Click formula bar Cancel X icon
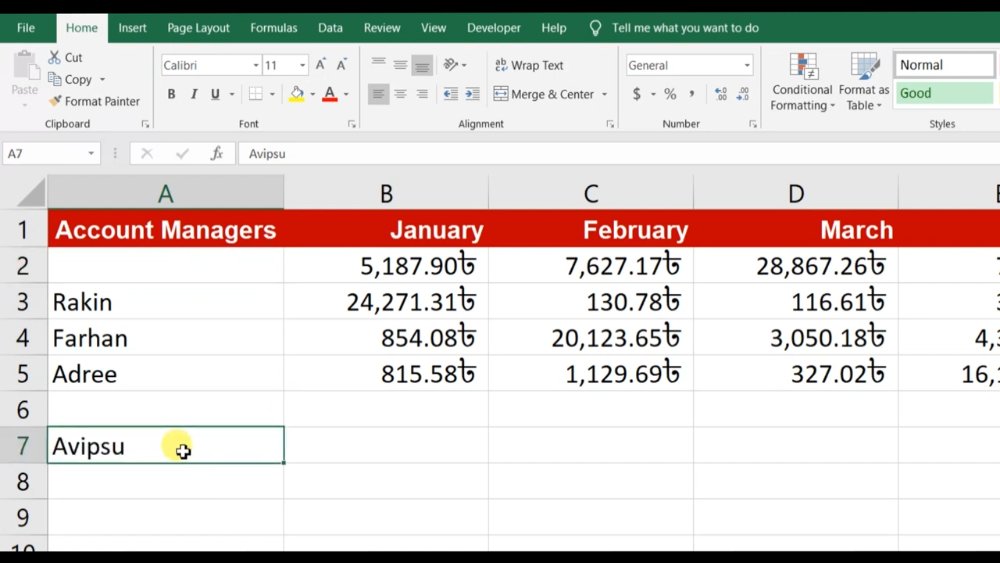Viewport: 1000px width, 563px height. 147,154
